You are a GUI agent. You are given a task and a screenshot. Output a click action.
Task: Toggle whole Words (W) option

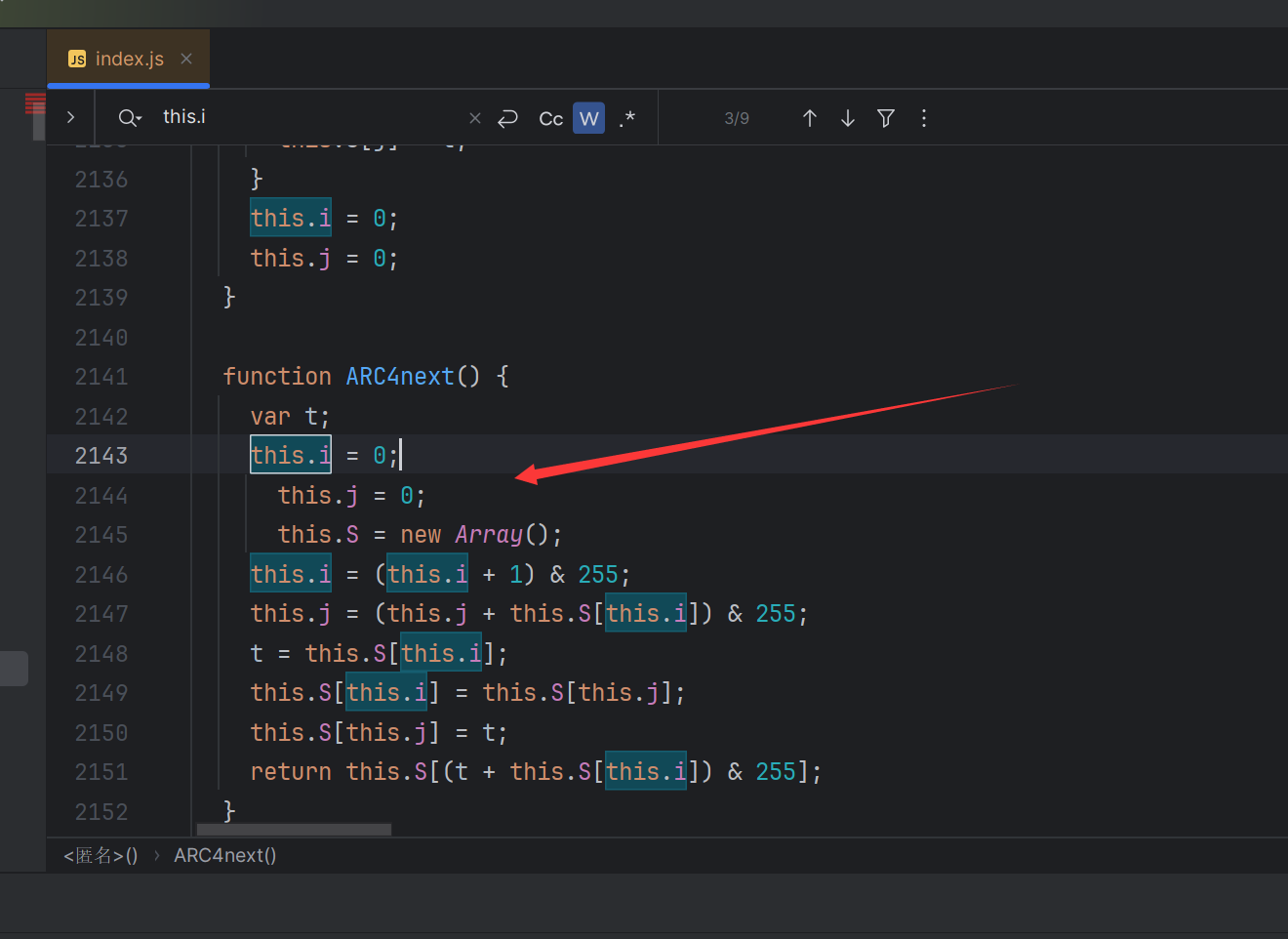[588, 118]
